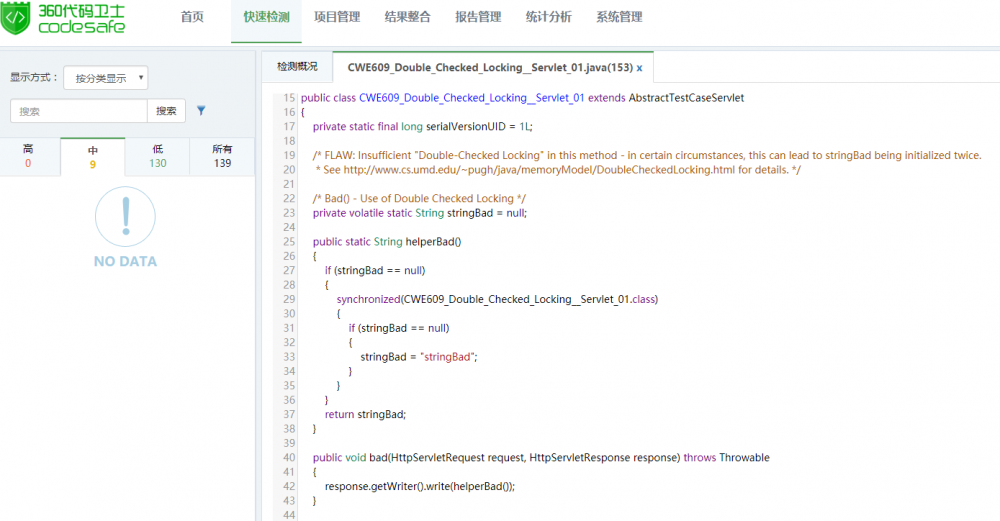Open the 系统管理 menu
1000x521 pixels.
pyautogui.click(x=619, y=17)
